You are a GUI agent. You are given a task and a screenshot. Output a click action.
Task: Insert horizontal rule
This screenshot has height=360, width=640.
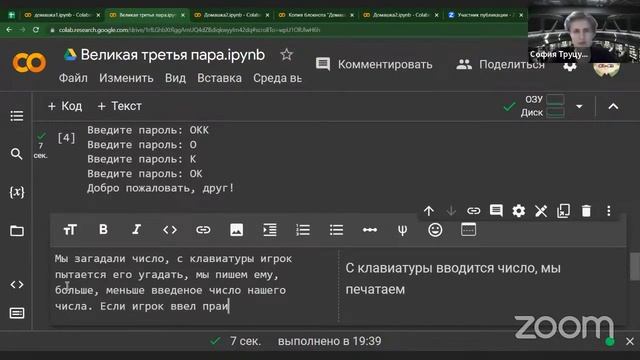[369, 230]
